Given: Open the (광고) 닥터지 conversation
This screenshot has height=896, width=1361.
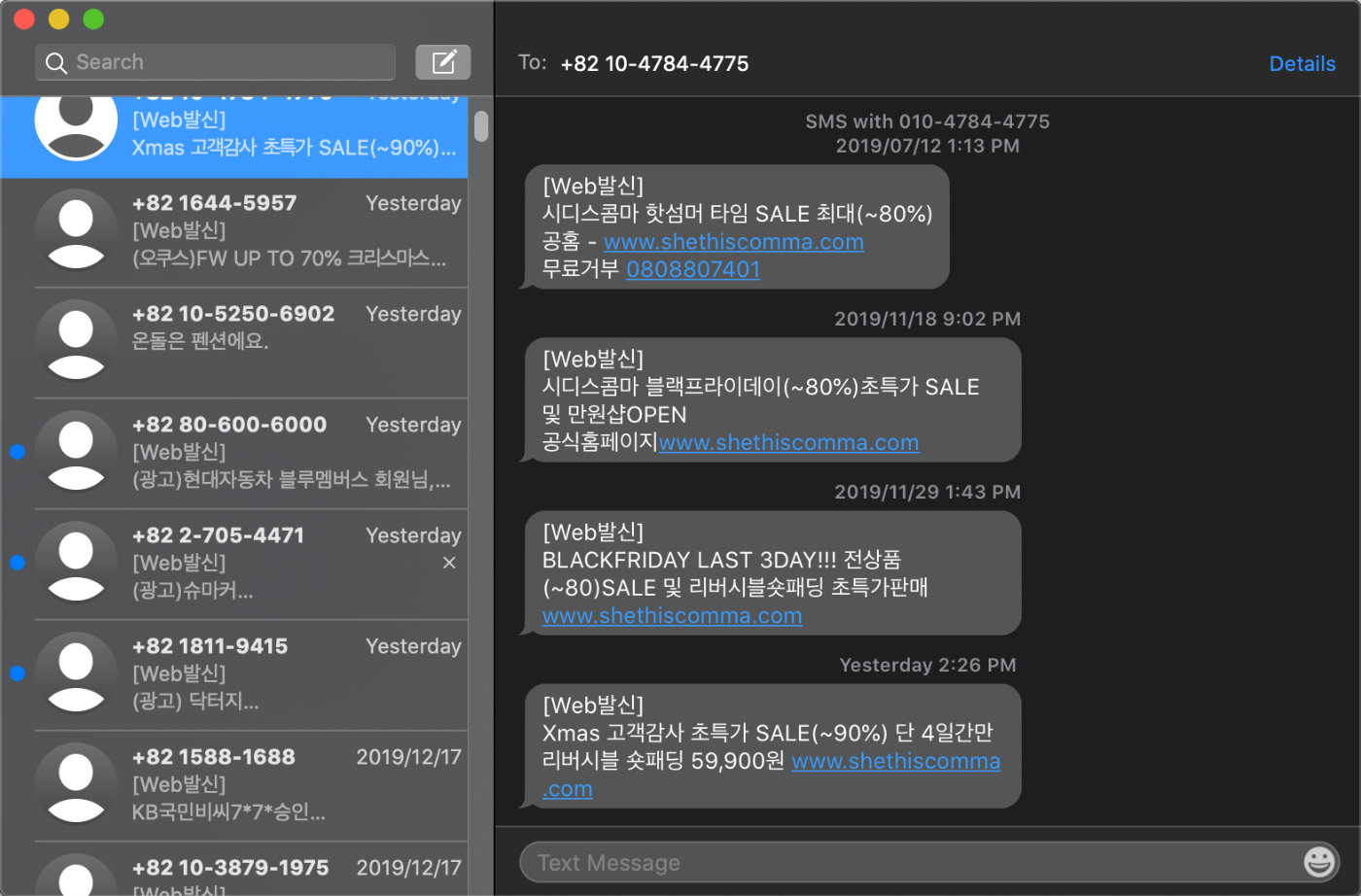Looking at the screenshot, I should point(234,673).
